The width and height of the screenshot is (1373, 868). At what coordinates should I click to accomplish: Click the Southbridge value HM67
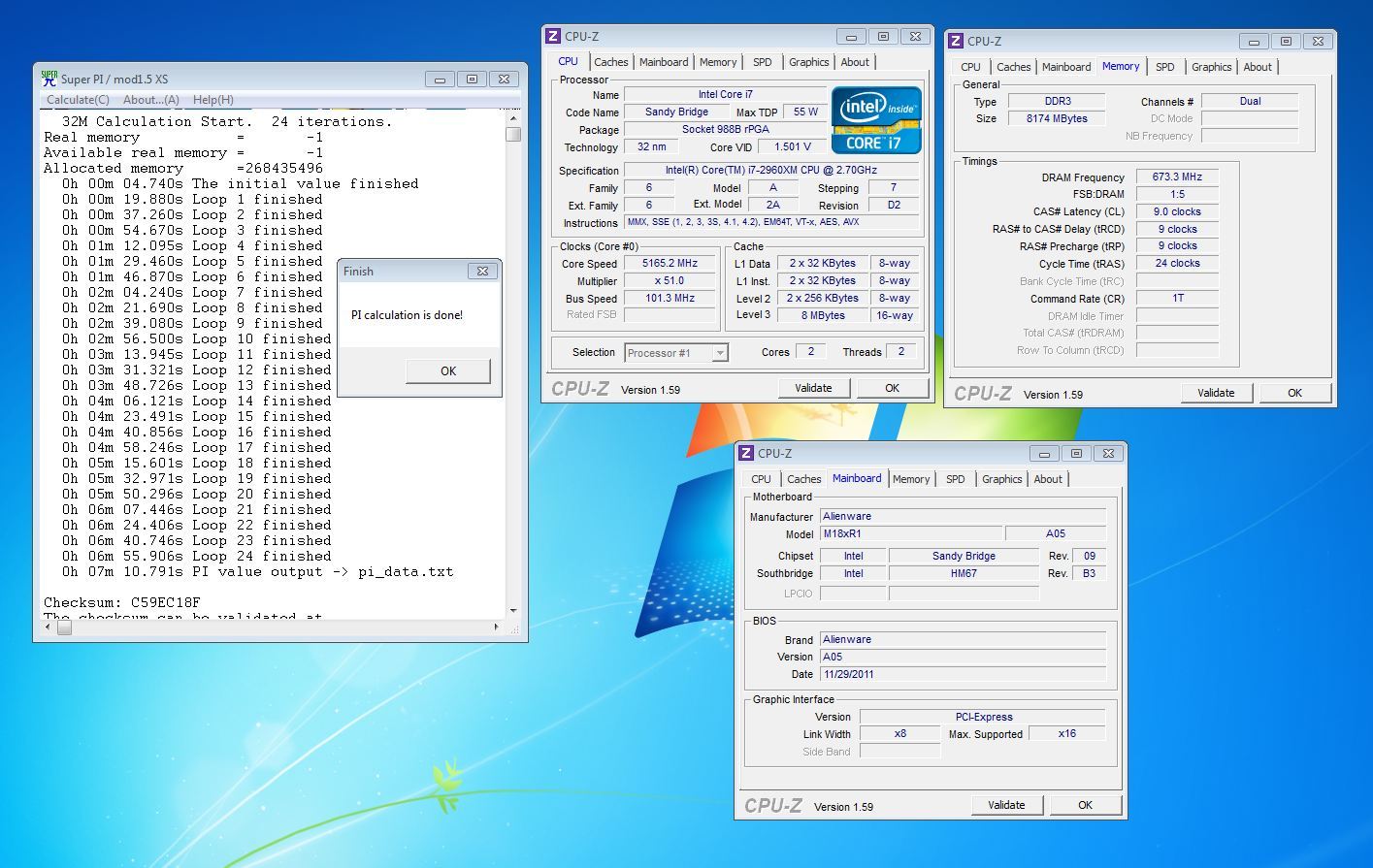coord(964,573)
